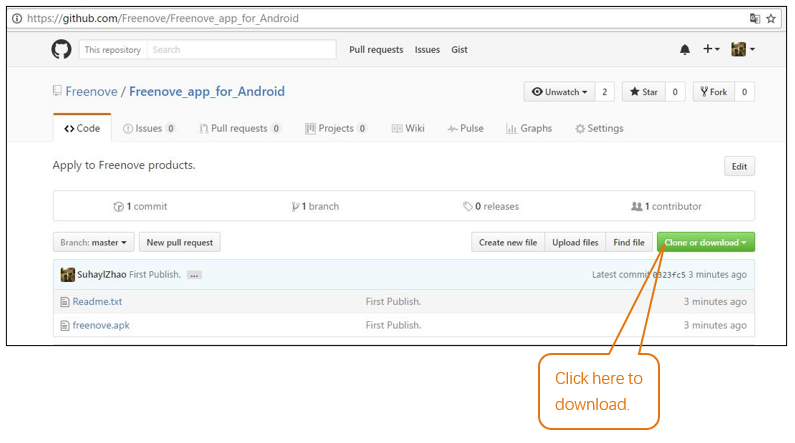Click Create new file button
The image size is (795, 443).
pyautogui.click(x=508, y=242)
